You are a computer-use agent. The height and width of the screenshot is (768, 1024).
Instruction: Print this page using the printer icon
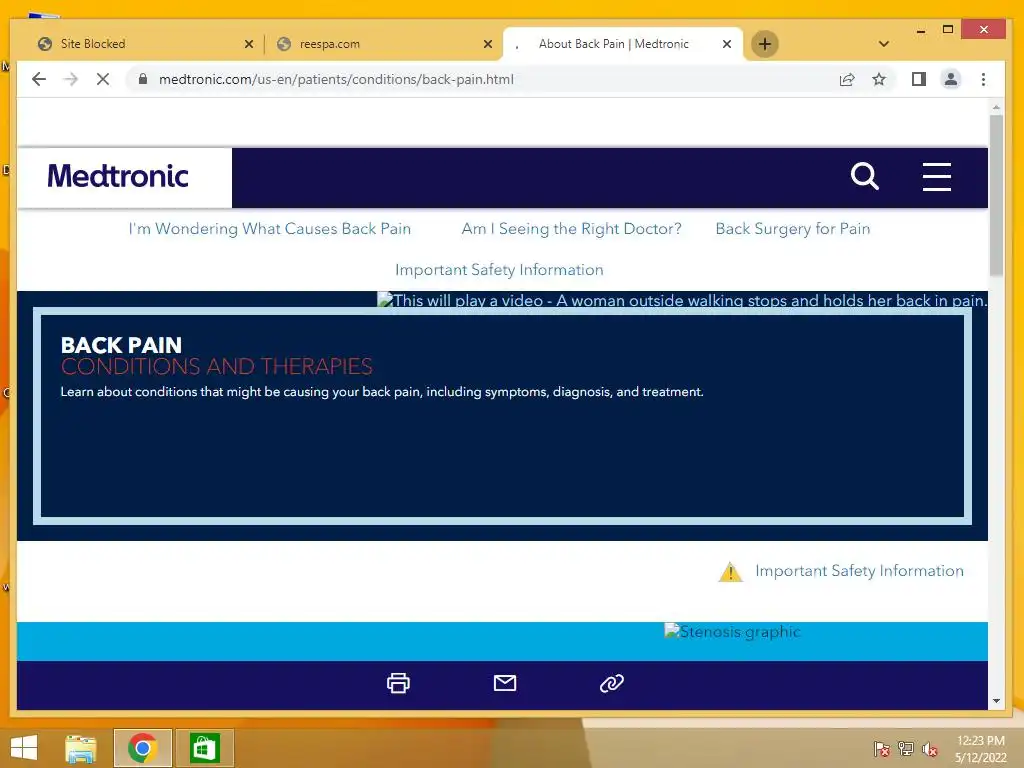click(x=398, y=683)
